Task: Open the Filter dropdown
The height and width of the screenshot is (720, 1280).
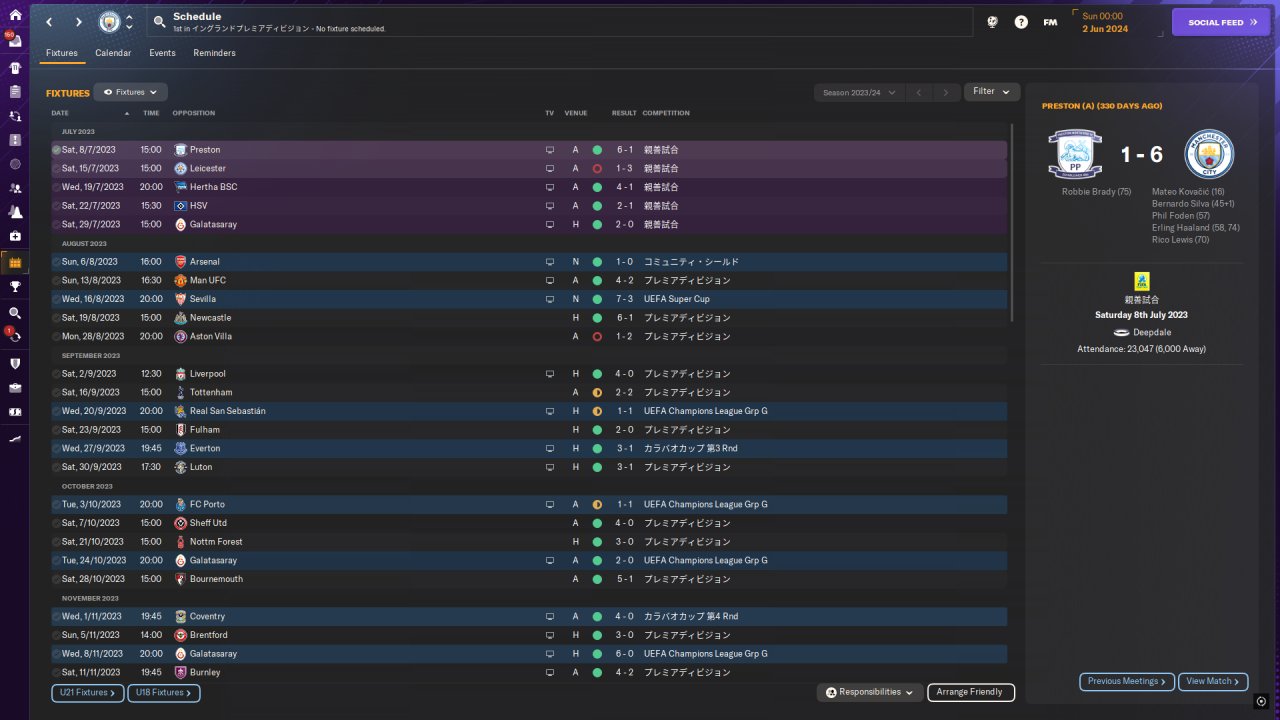Action: tap(992, 92)
